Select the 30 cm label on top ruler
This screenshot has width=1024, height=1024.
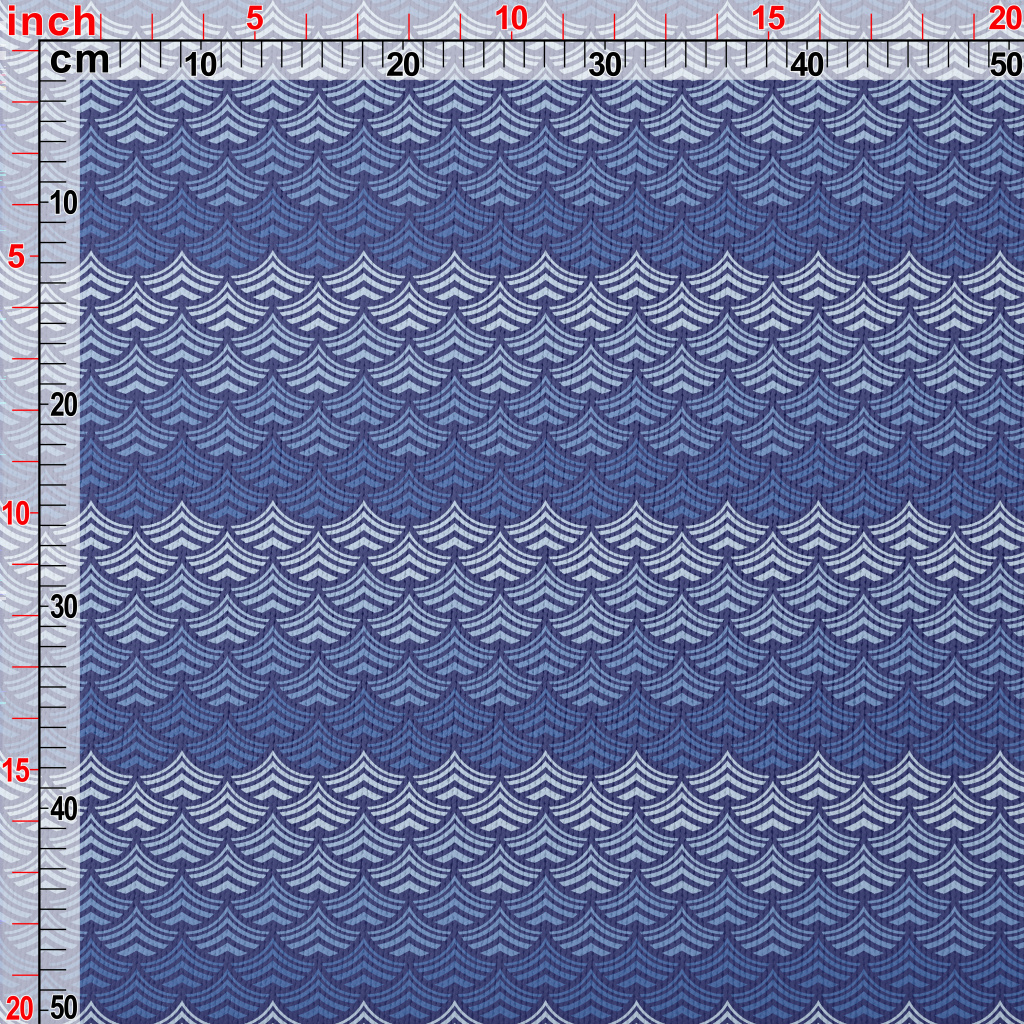(605, 65)
